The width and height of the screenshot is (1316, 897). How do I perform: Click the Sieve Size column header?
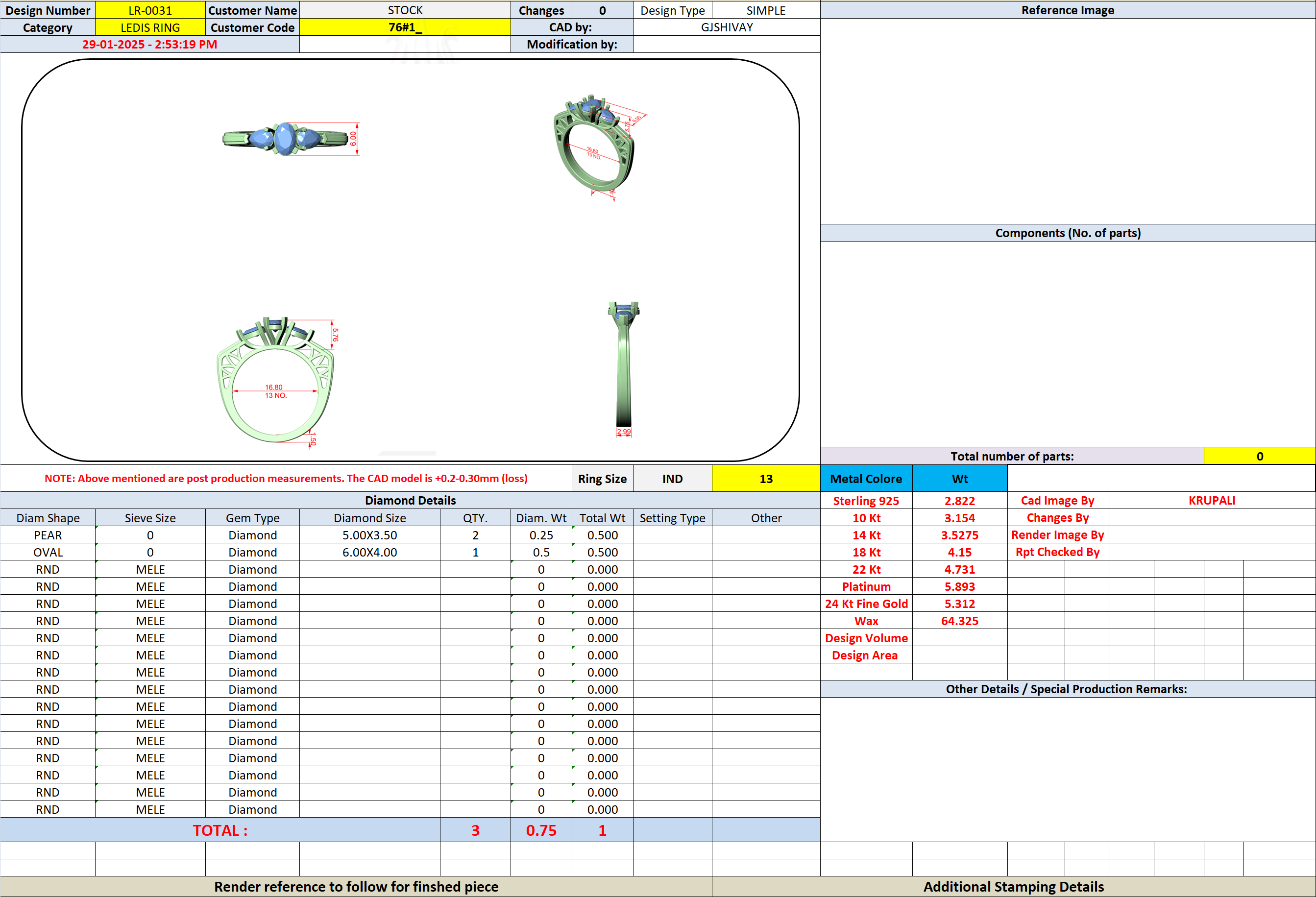pyautogui.click(x=150, y=518)
